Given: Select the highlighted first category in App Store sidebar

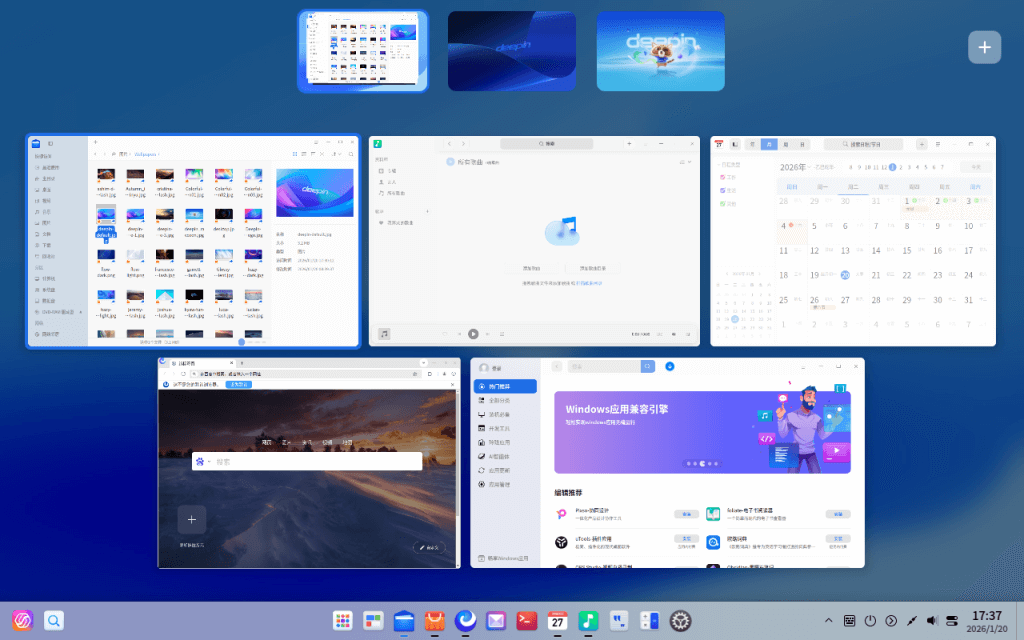Looking at the screenshot, I should (x=505, y=387).
